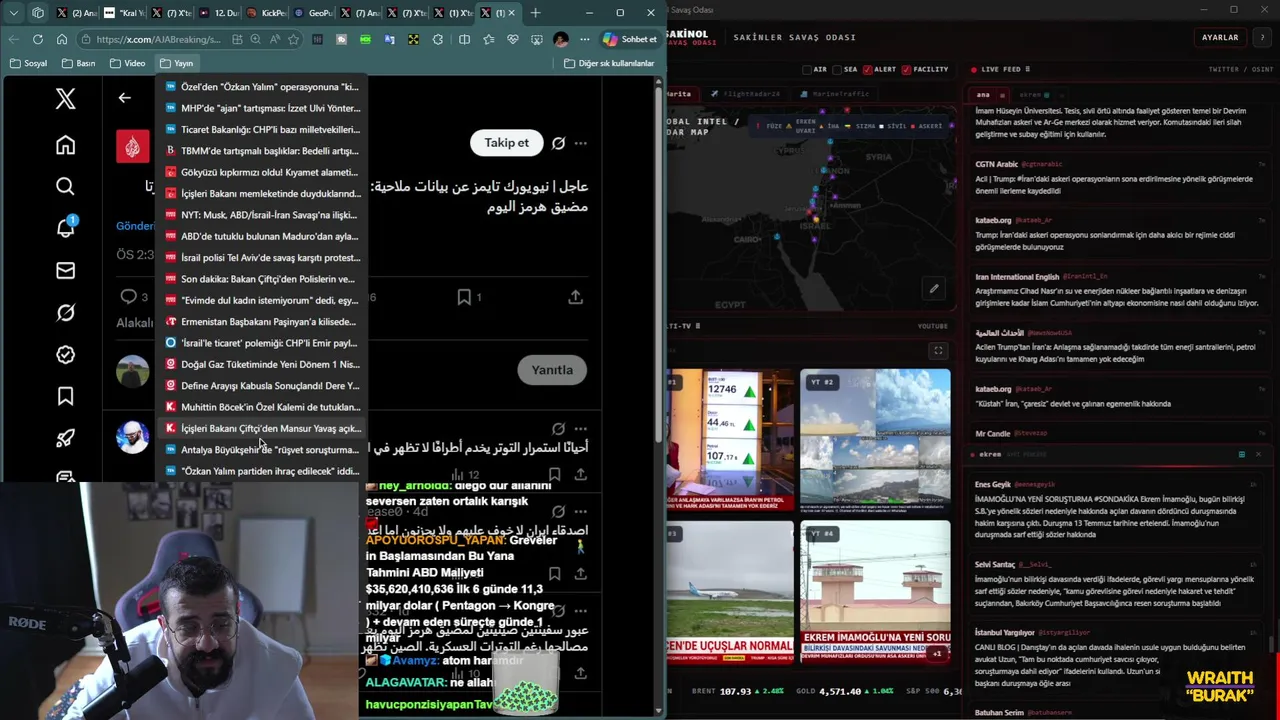Open Video bookmarks folder

tap(127, 63)
